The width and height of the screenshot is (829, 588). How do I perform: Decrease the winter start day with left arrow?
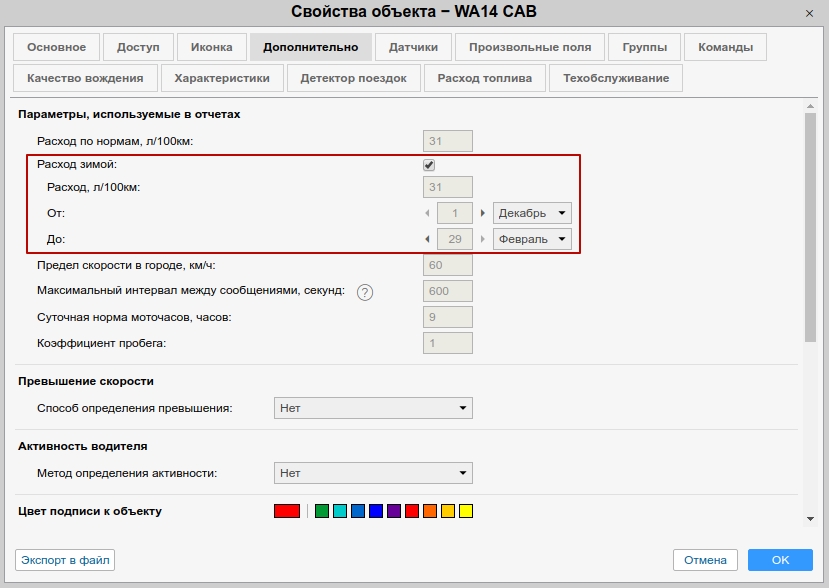click(x=428, y=213)
